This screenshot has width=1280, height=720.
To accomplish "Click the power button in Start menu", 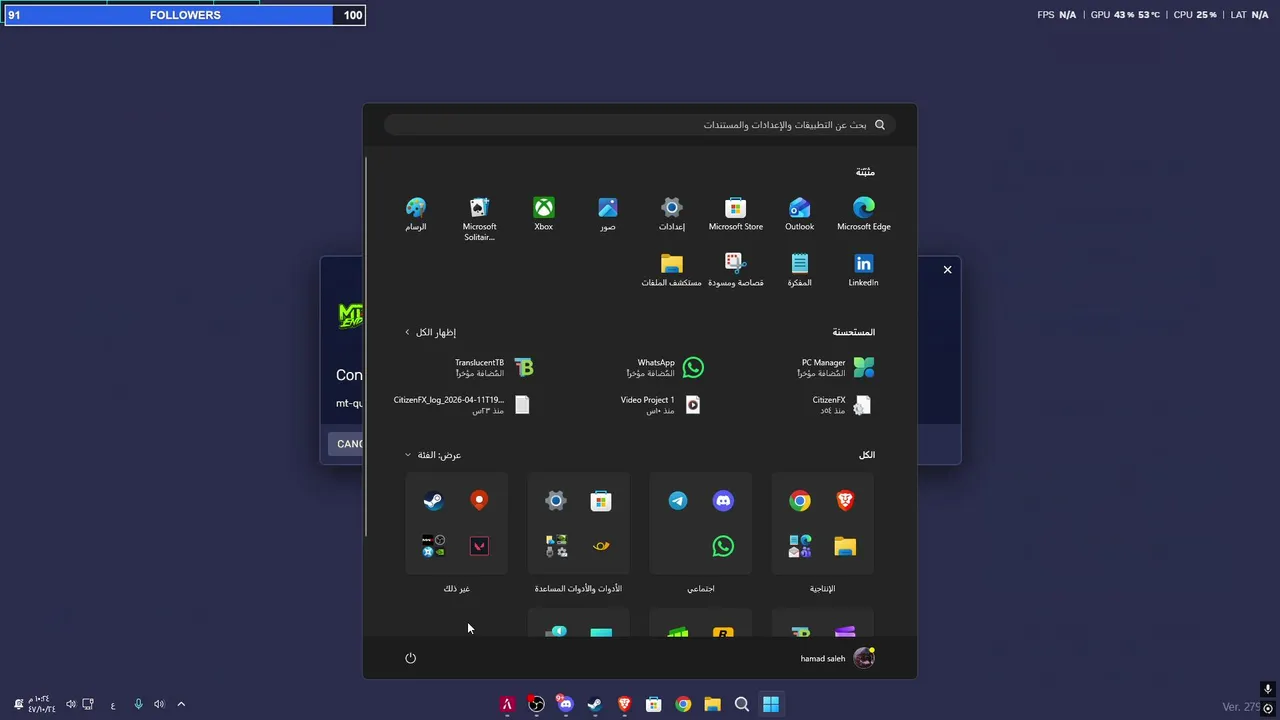I will coord(410,658).
